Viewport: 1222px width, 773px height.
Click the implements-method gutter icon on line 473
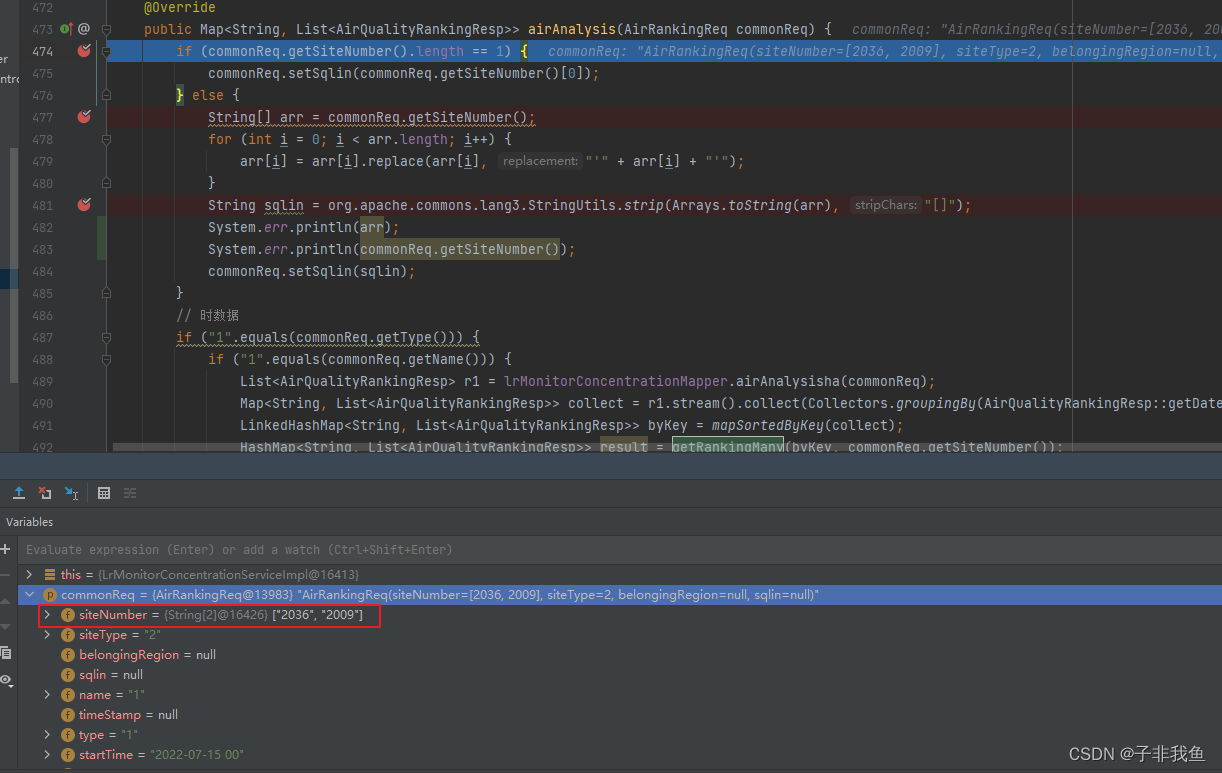click(66, 29)
